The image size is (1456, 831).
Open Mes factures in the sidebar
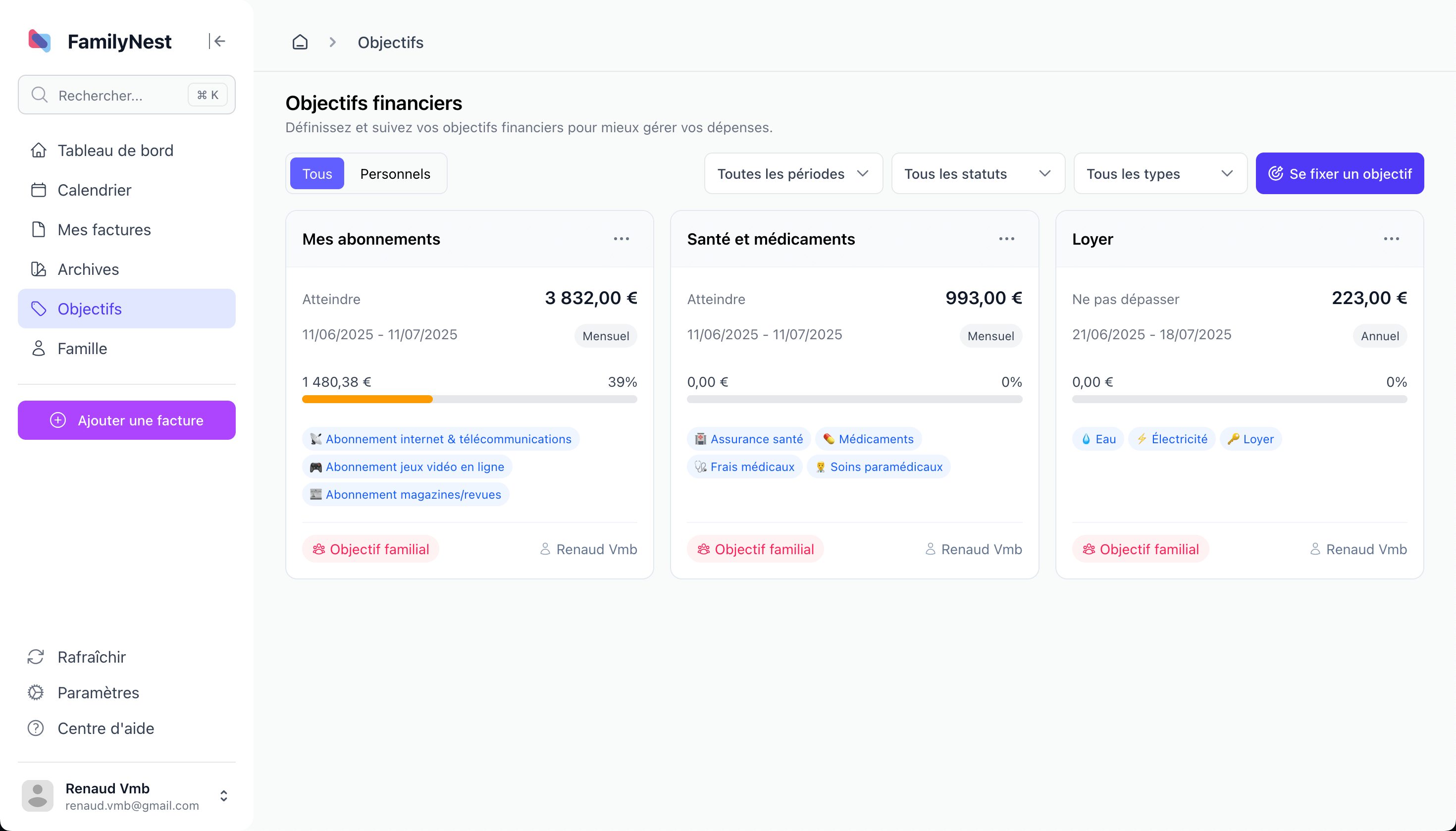[104, 229]
